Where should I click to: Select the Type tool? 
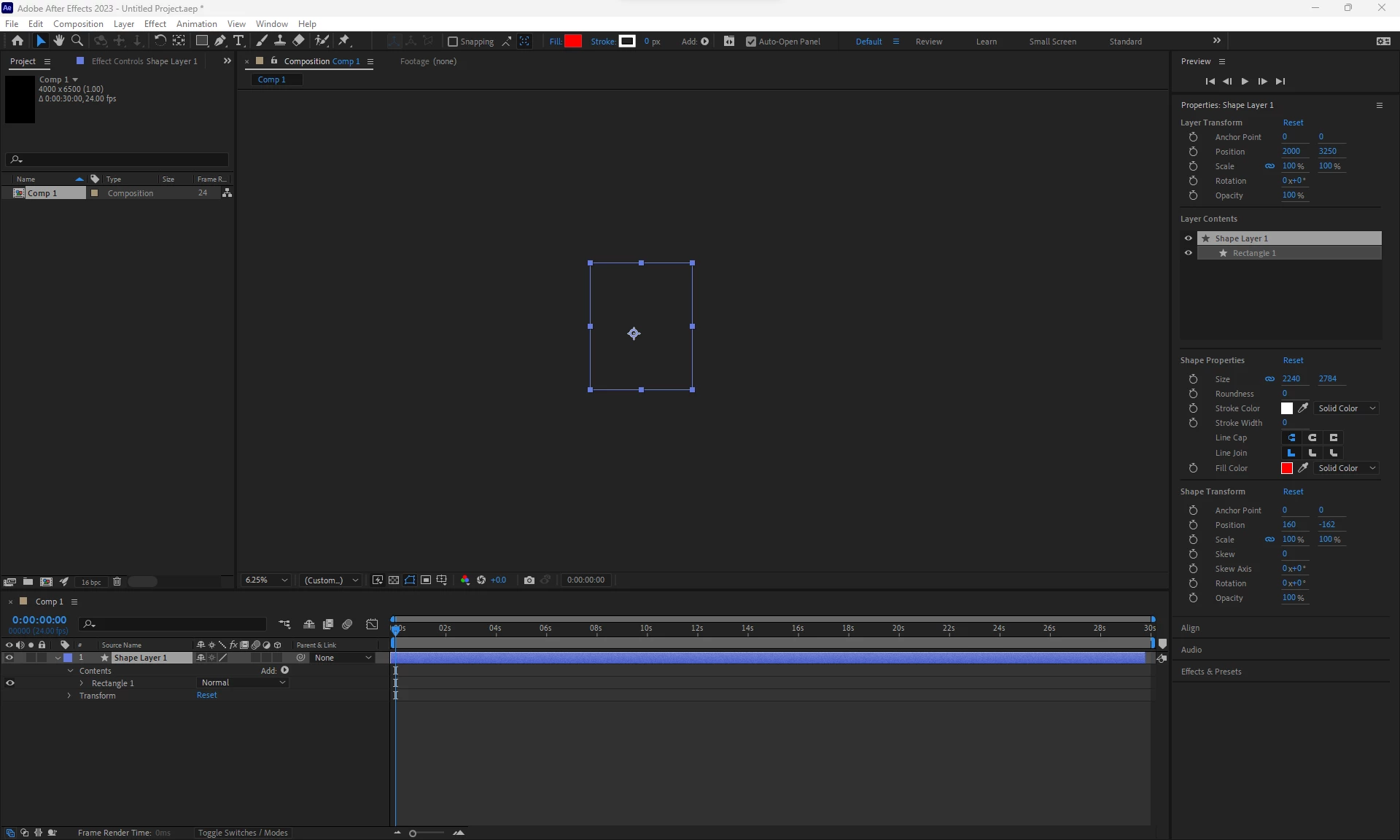click(x=238, y=41)
